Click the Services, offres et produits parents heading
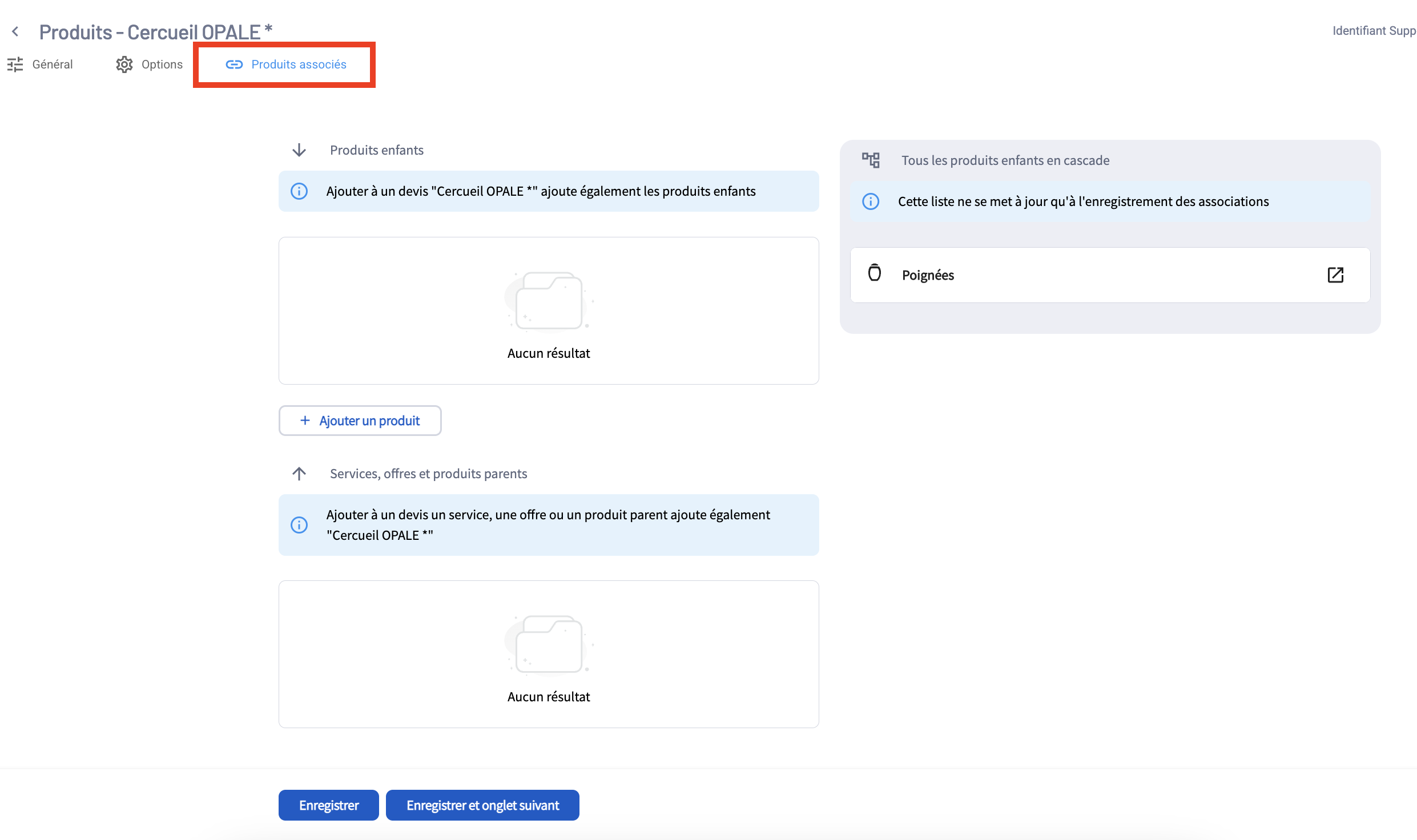This screenshot has height=840, width=1417. point(428,474)
